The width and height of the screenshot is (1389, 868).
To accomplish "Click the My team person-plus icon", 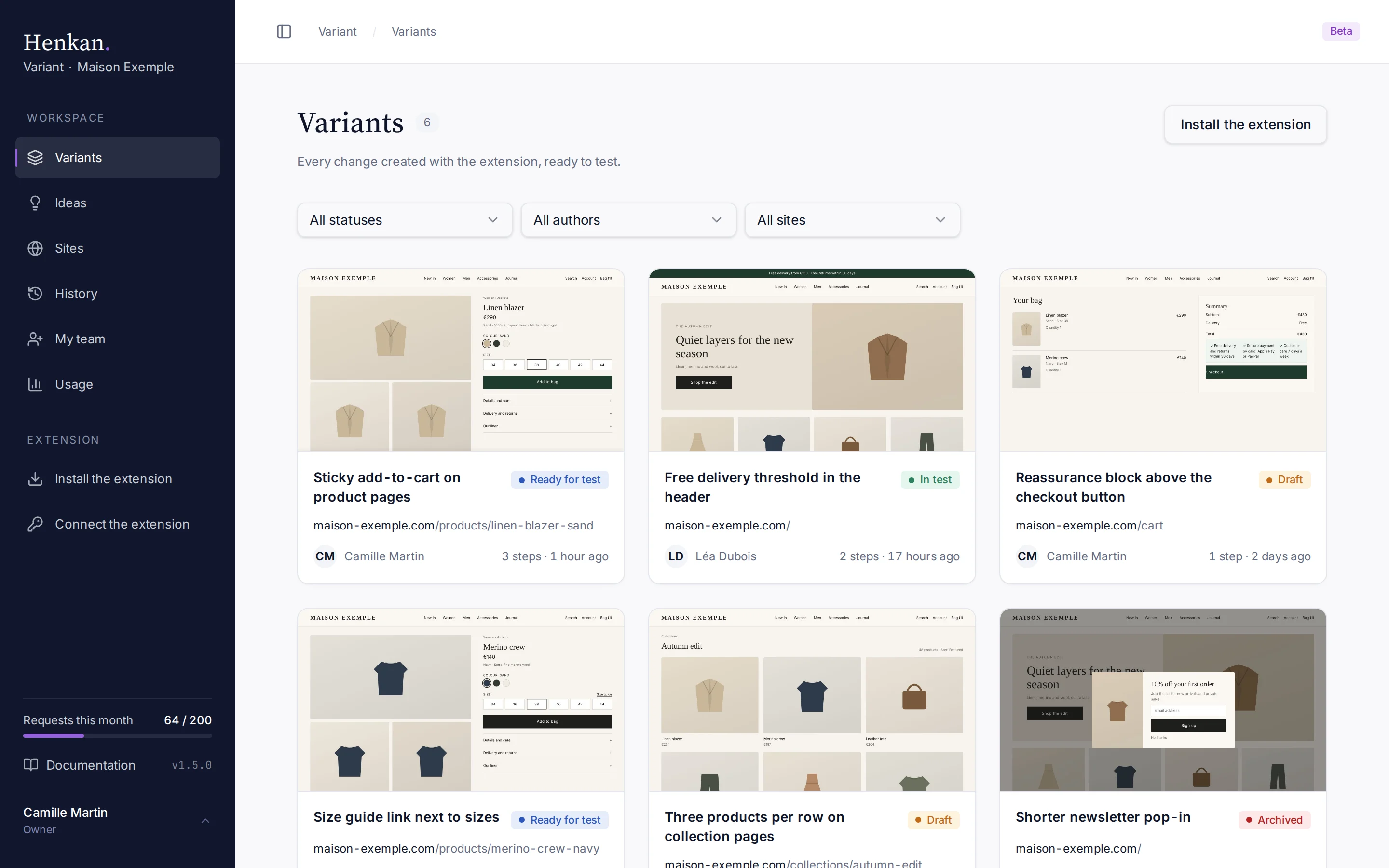I will 35,339.
